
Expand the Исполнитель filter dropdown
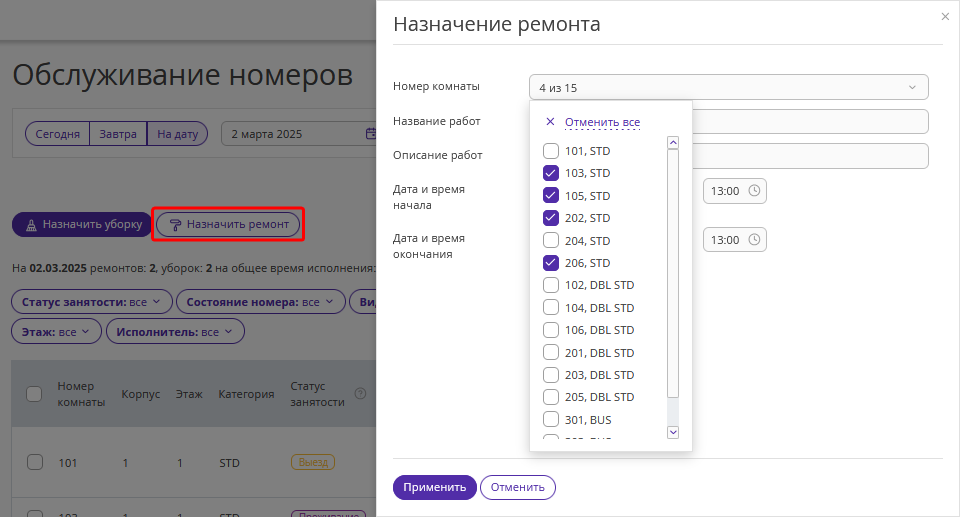click(175, 331)
